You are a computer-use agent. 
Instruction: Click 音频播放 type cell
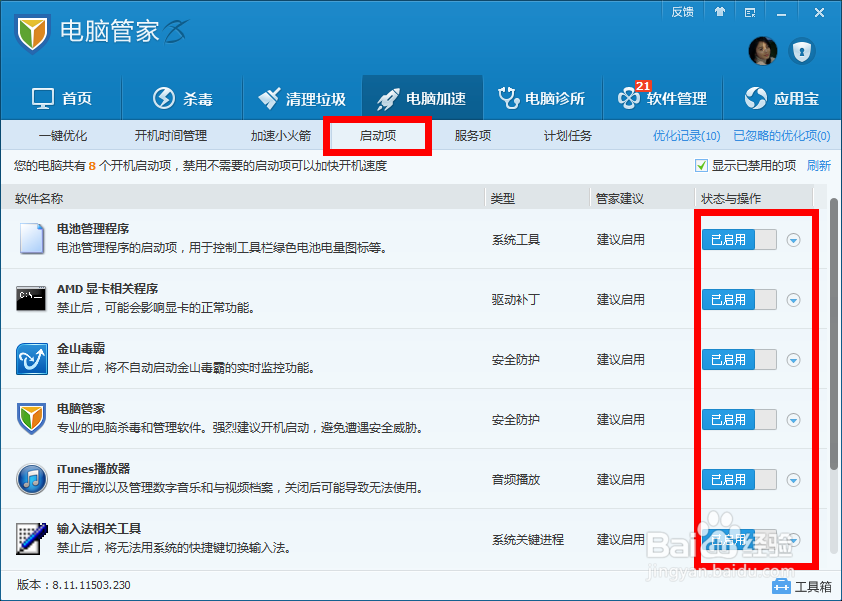(x=516, y=480)
